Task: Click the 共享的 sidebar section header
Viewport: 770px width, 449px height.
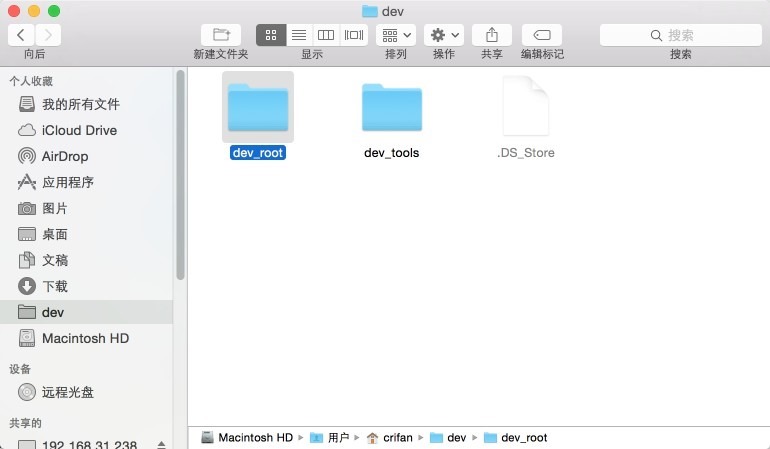Action: [x=26, y=423]
